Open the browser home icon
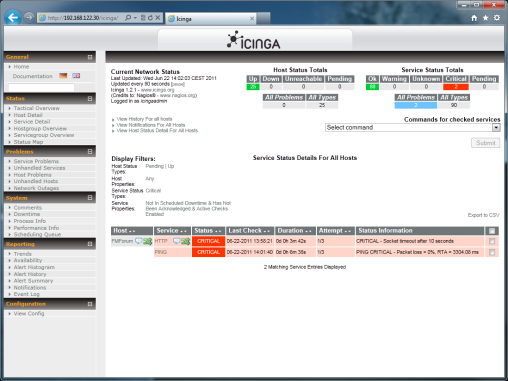Screen dimensions: 508x381 click(474, 18)
